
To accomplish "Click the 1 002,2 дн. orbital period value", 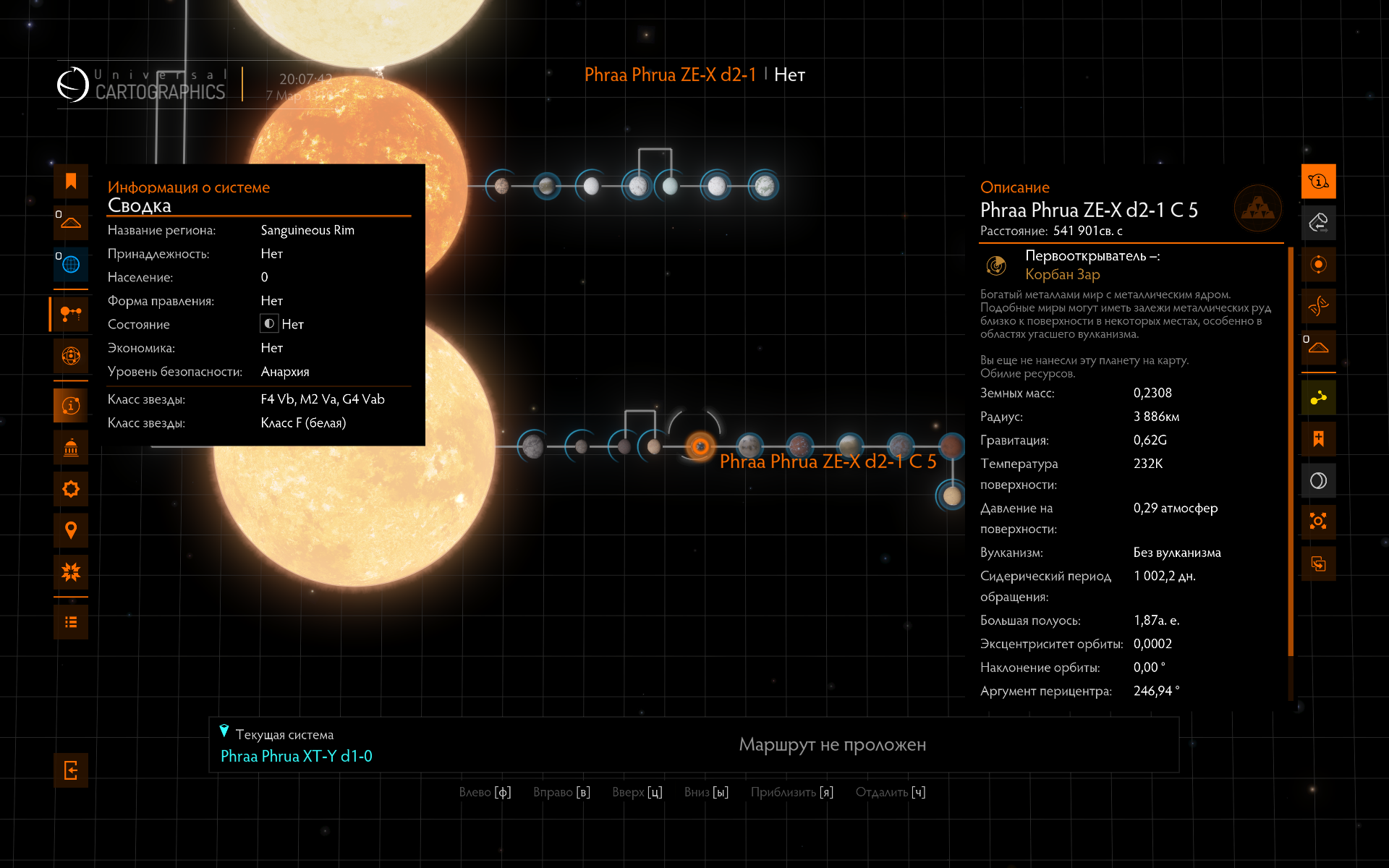I will (x=1165, y=576).
